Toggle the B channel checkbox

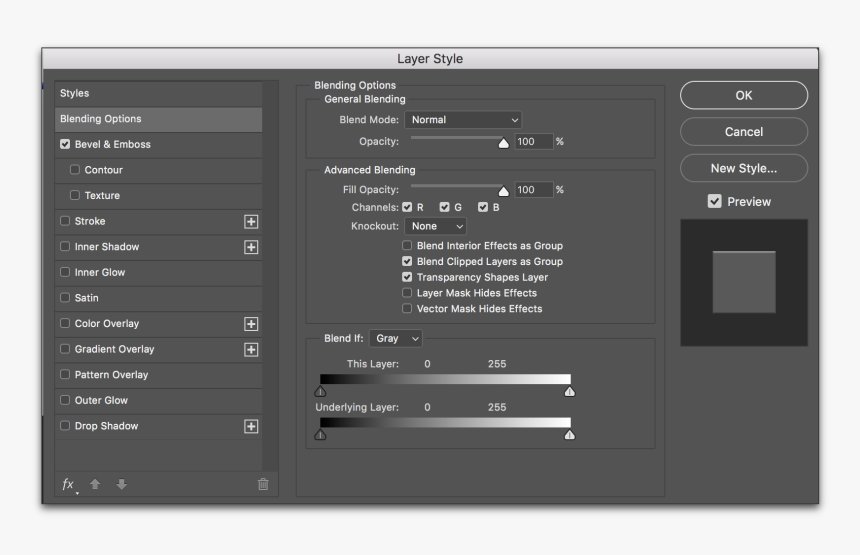pos(483,207)
